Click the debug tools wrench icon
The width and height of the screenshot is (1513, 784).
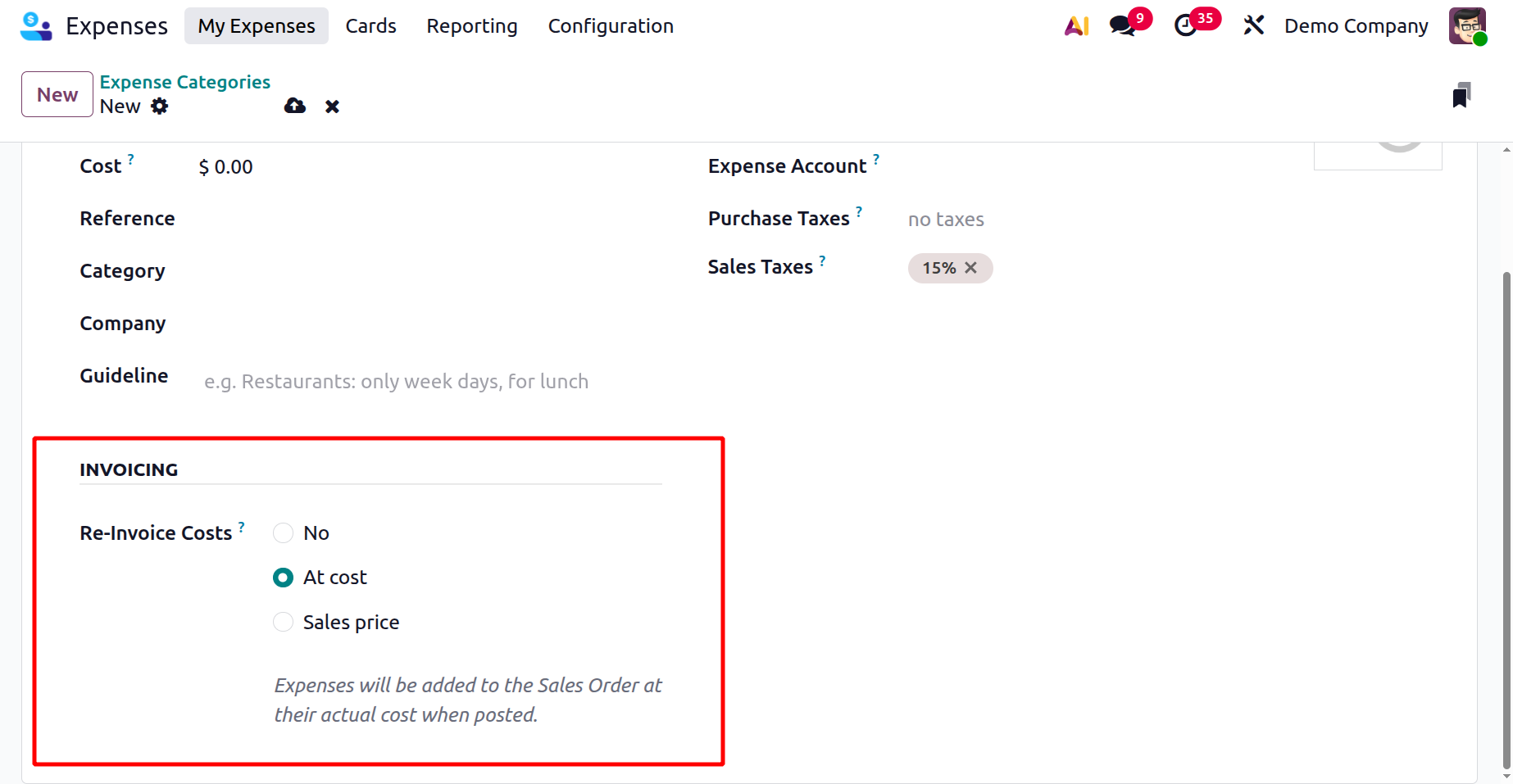(1253, 26)
